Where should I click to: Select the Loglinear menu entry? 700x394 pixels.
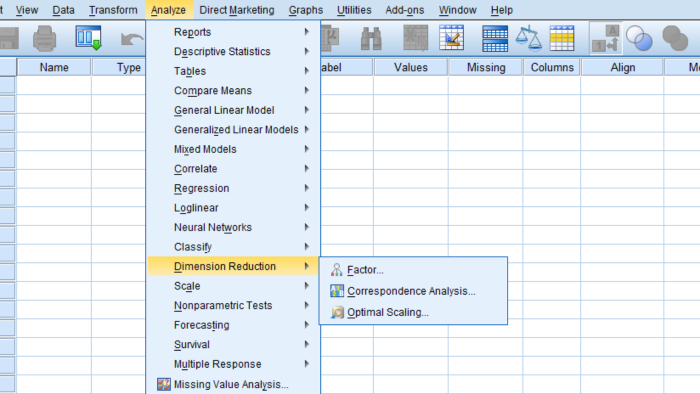pyautogui.click(x=233, y=208)
